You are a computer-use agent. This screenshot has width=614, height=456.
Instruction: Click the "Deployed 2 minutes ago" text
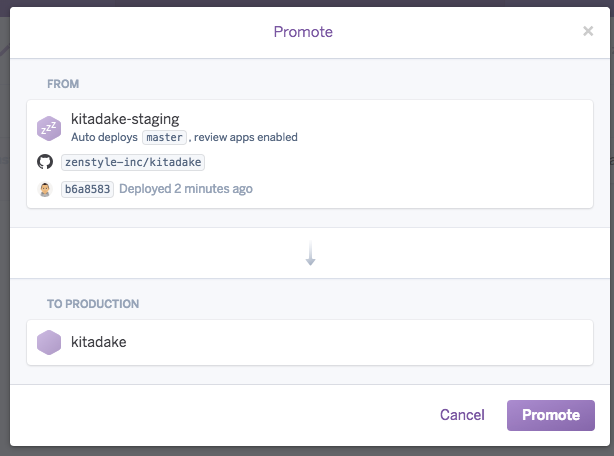186,188
